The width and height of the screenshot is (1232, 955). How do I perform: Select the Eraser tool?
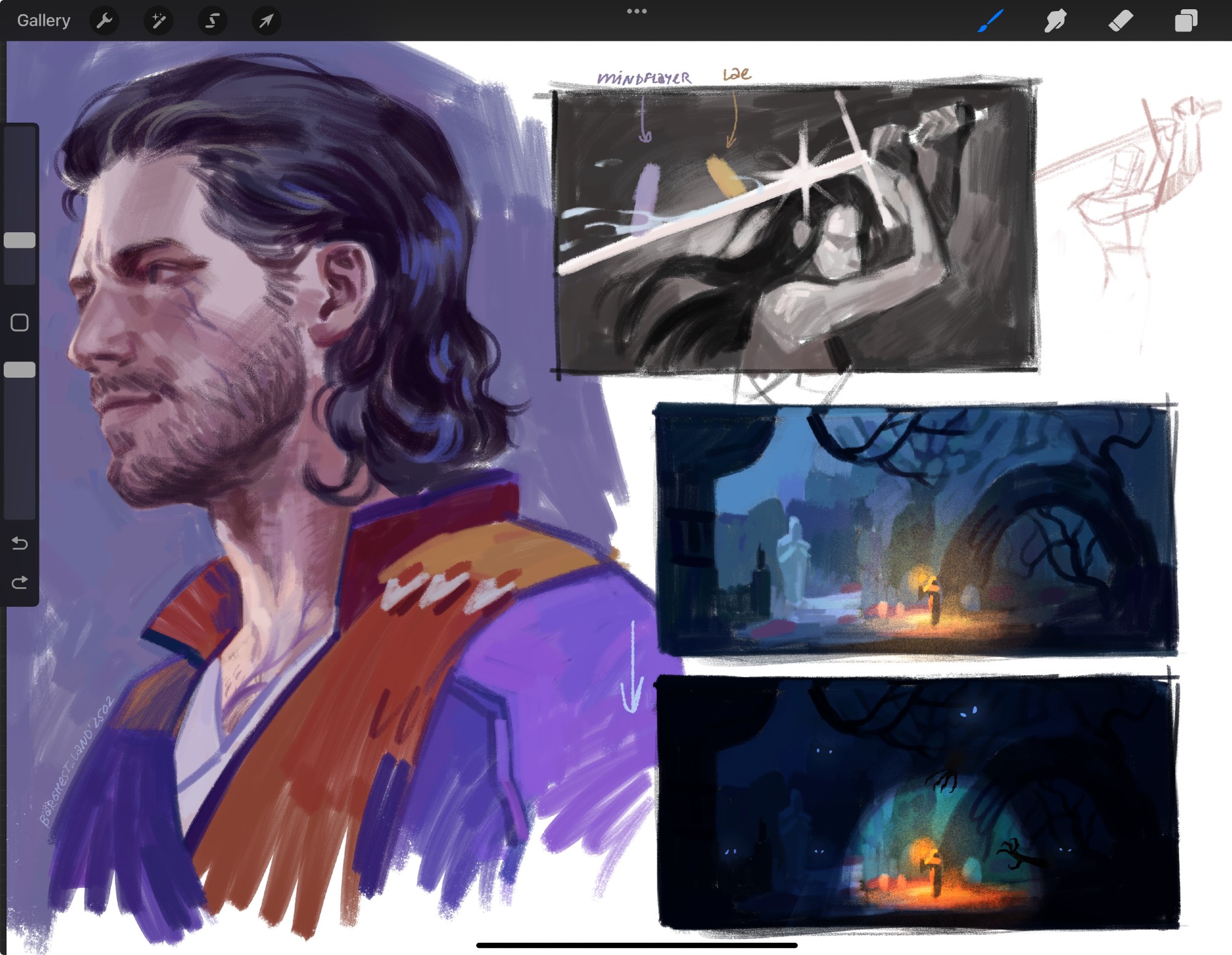tap(1121, 21)
